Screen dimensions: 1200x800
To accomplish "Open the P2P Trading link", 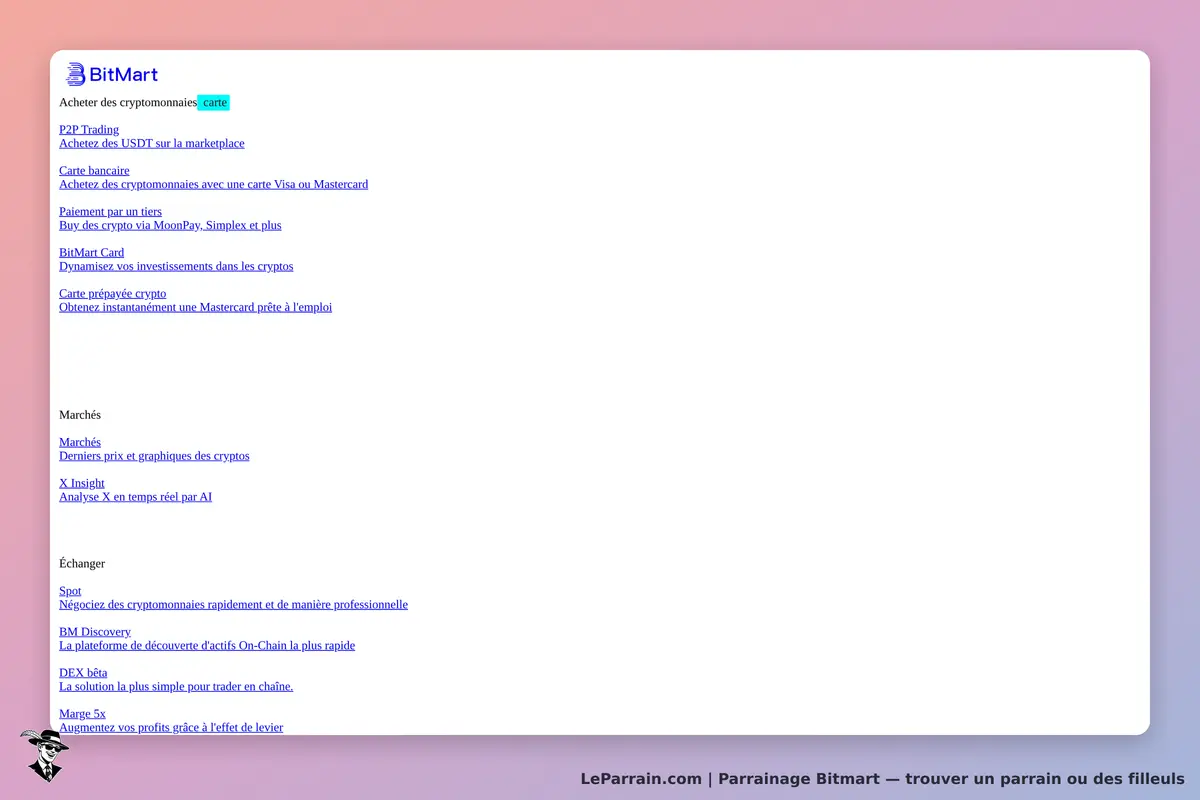I will pyautogui.click(x=89, y=130).
